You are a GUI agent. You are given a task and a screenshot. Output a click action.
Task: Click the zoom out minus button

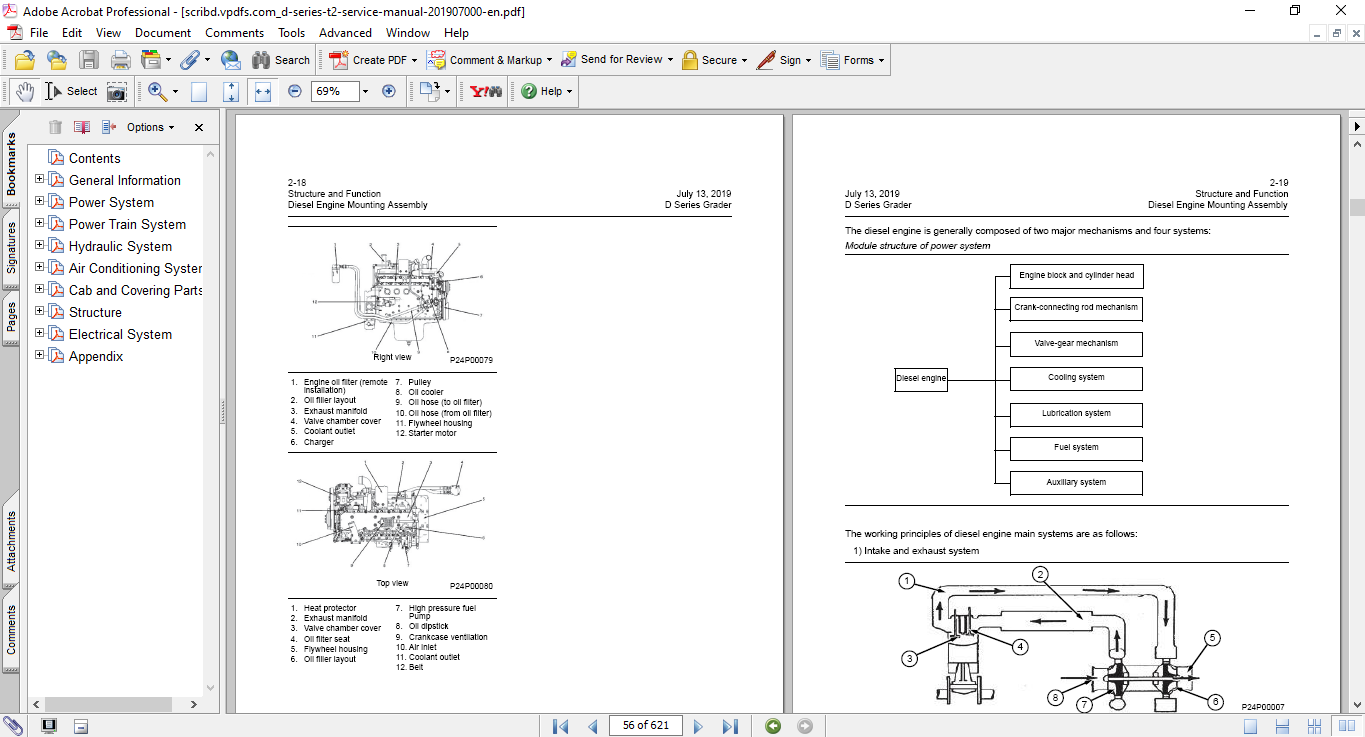click(295, 91)
